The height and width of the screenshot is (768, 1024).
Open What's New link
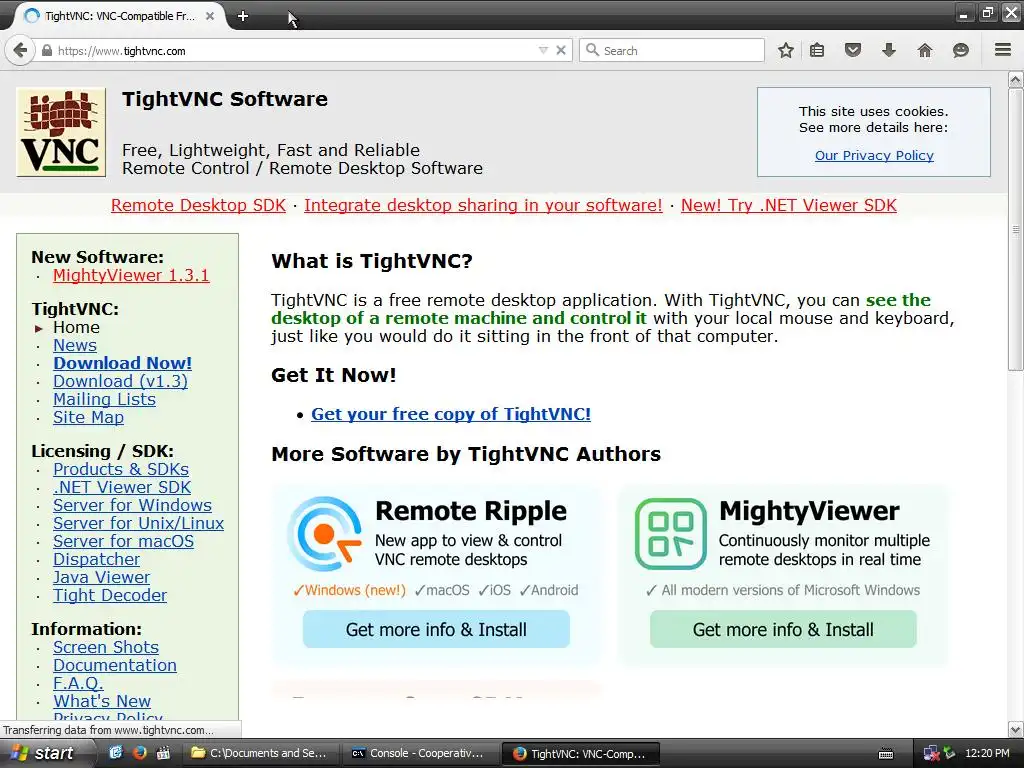pos(102,701)
